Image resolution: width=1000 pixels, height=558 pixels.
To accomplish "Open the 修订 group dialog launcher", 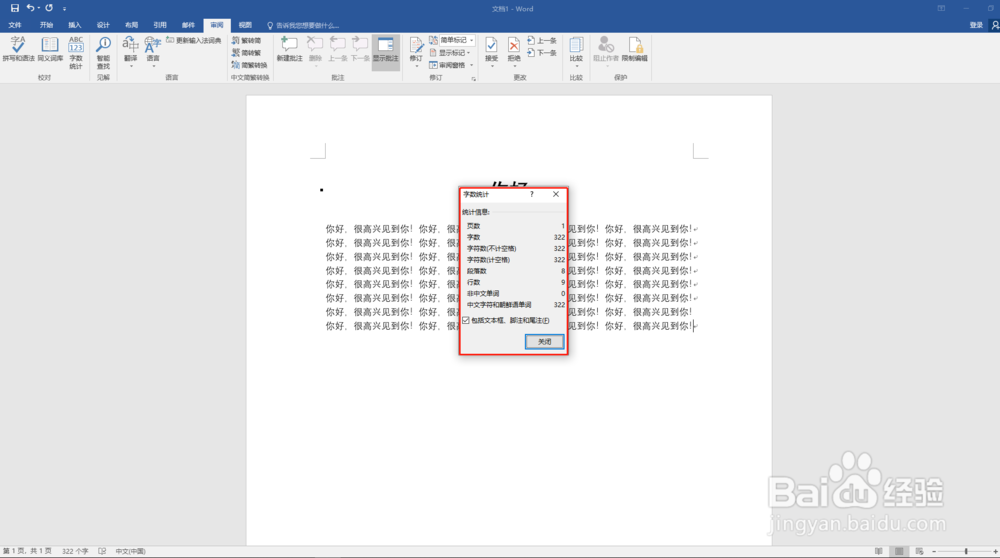I will 473,78.
